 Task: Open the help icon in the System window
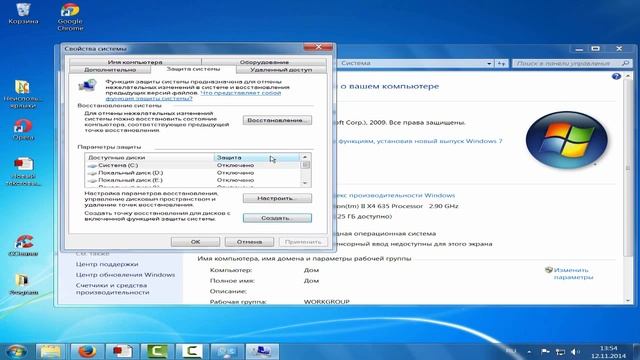[616, 76]
